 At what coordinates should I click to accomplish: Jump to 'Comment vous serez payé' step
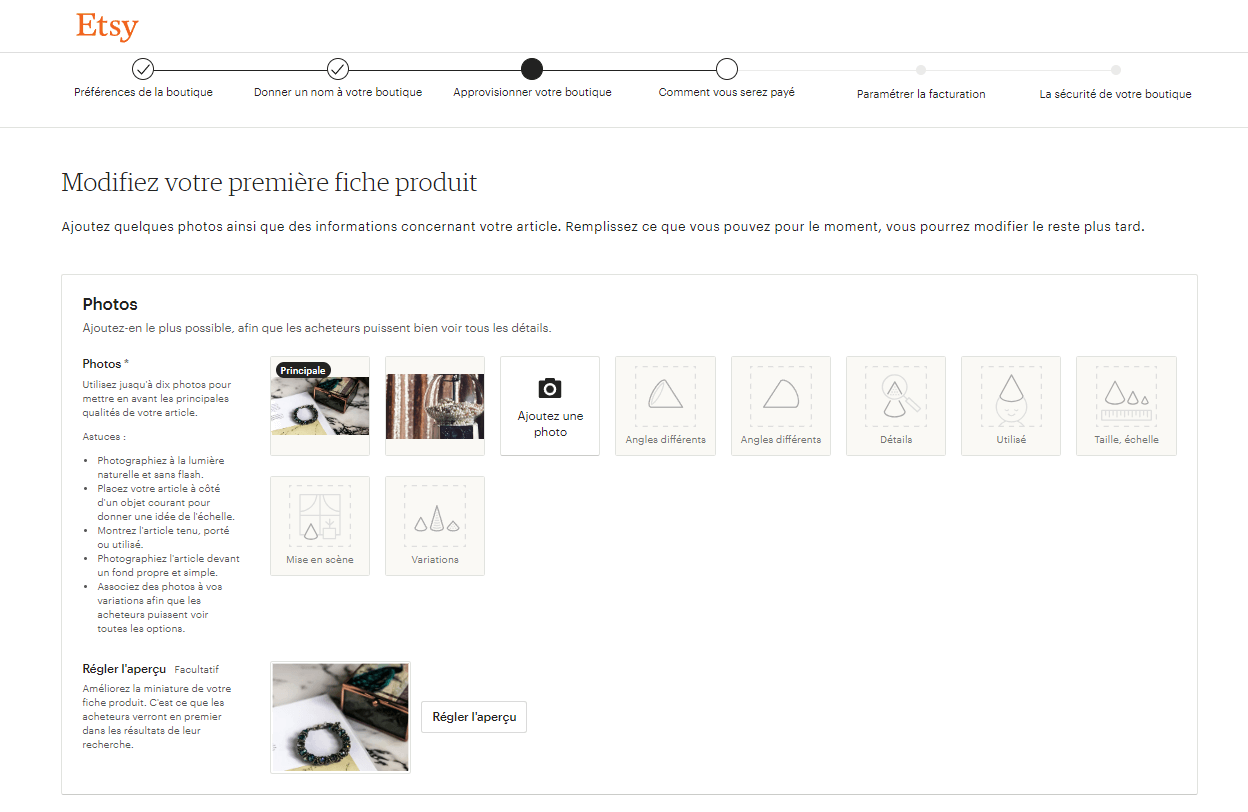[x=727, y=69]
